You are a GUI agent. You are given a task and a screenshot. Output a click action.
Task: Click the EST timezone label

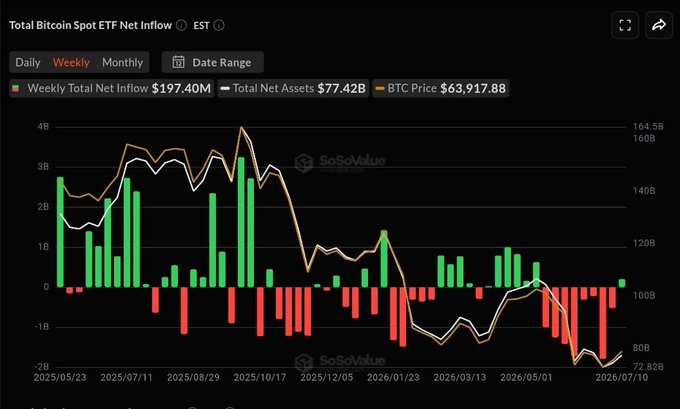pyautogui.click(x=201, y=26)
